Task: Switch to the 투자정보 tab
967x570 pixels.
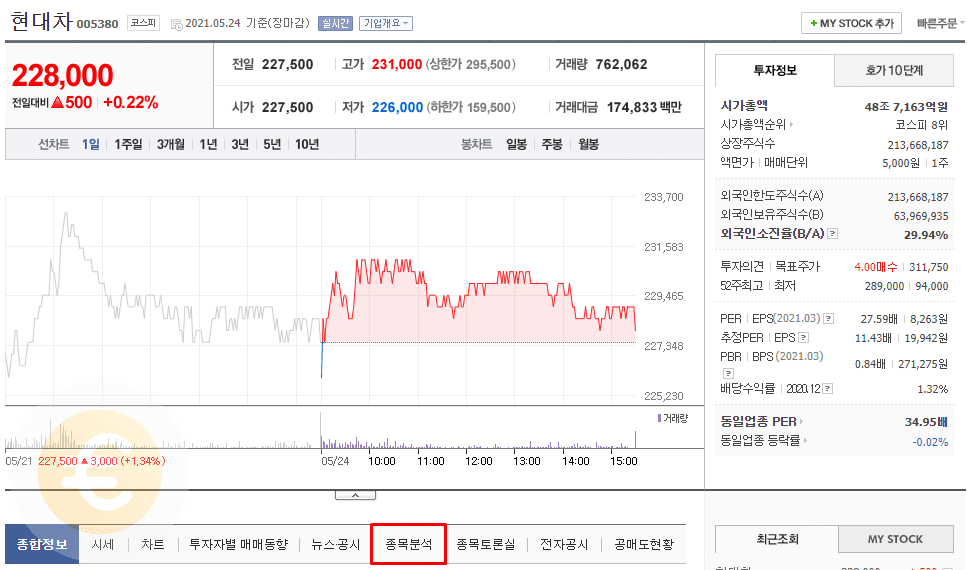Action: tap(775, 70)
